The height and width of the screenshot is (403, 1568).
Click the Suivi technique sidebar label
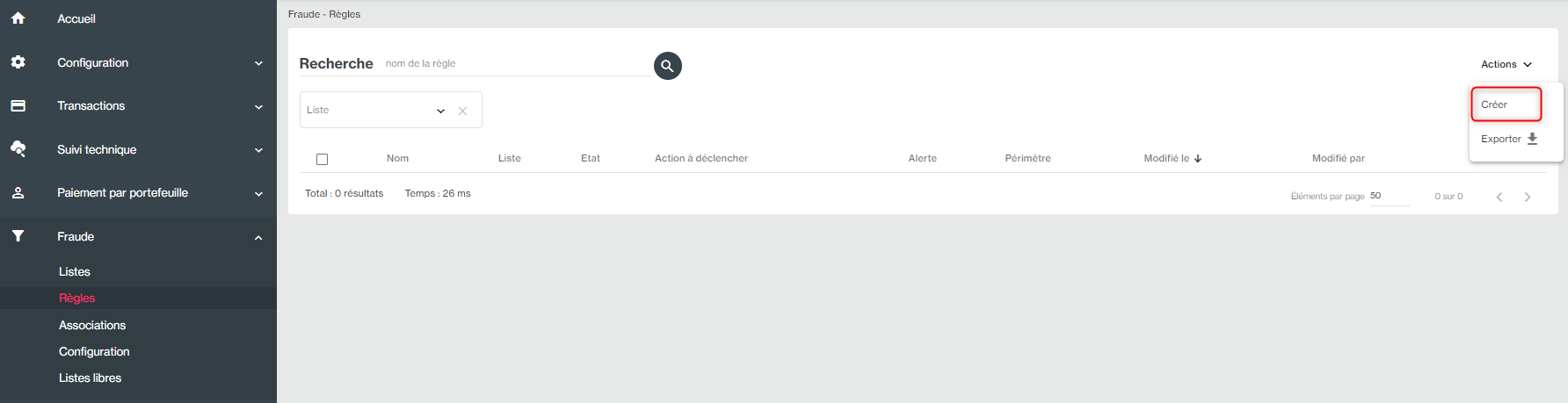tap(97, 149)
